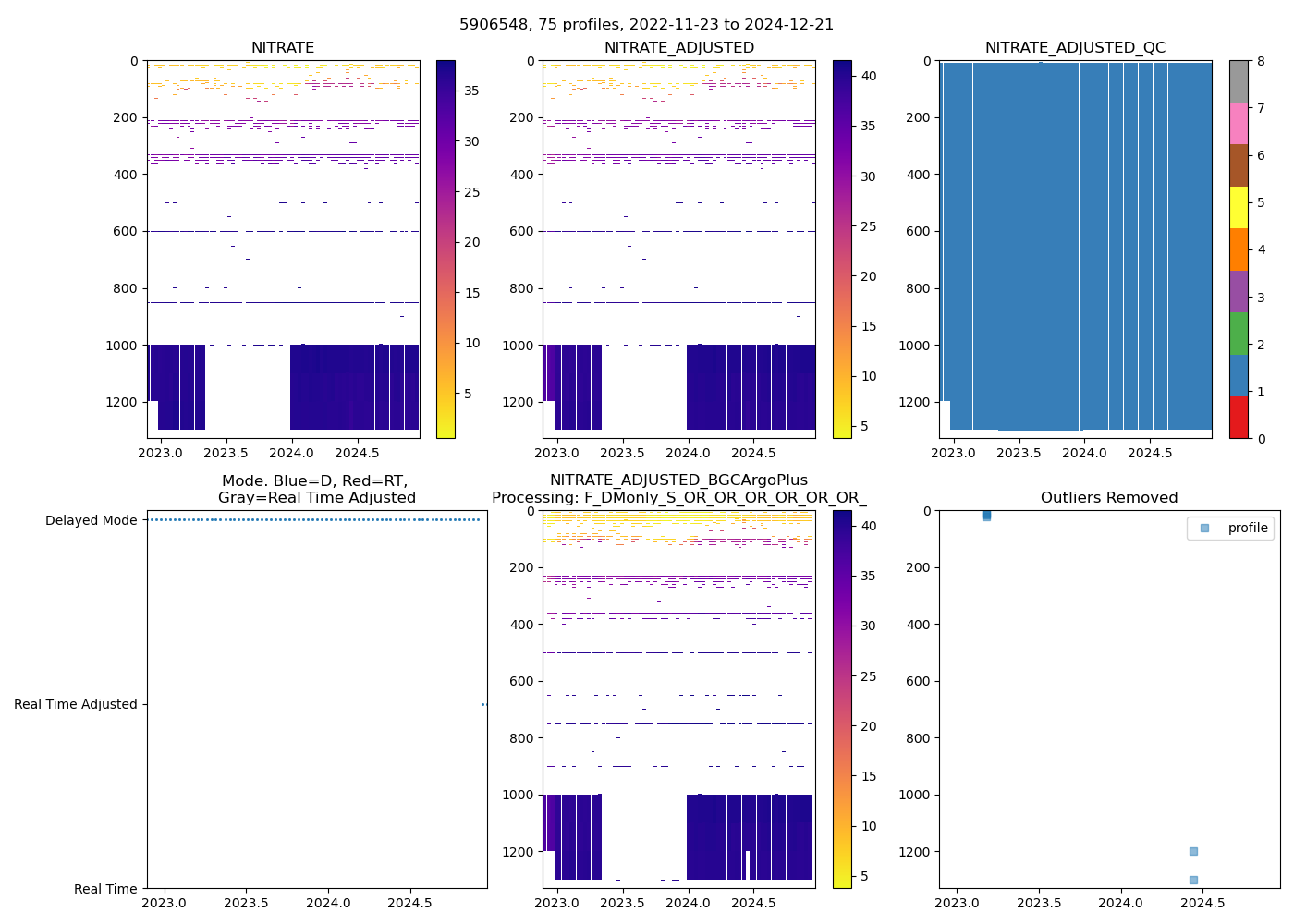This screenshot has height=924, width=1294.
Task: Click the green segment of the QC colorbar
Action: point(1239,334)
